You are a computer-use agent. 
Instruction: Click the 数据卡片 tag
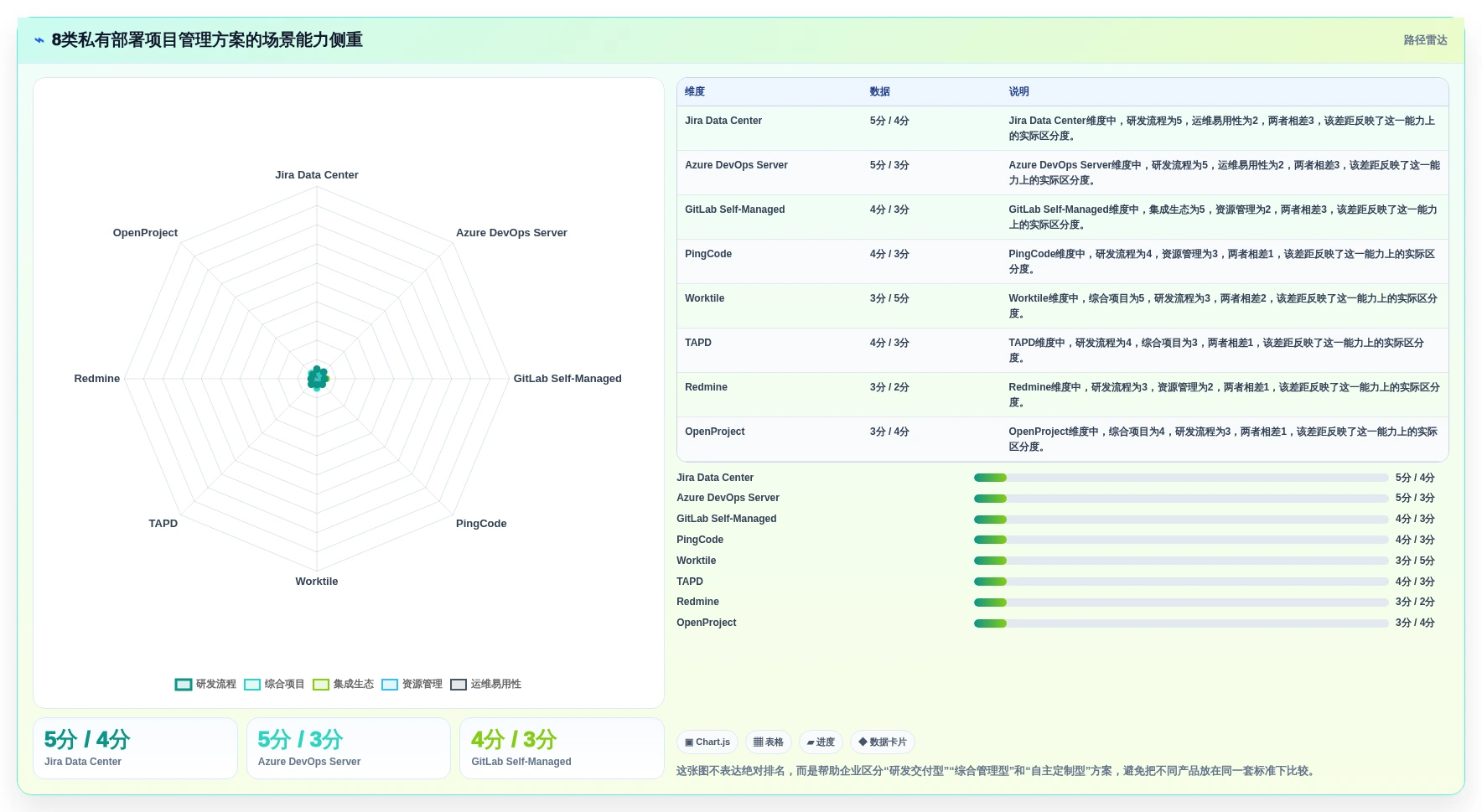tap(883, 742)
